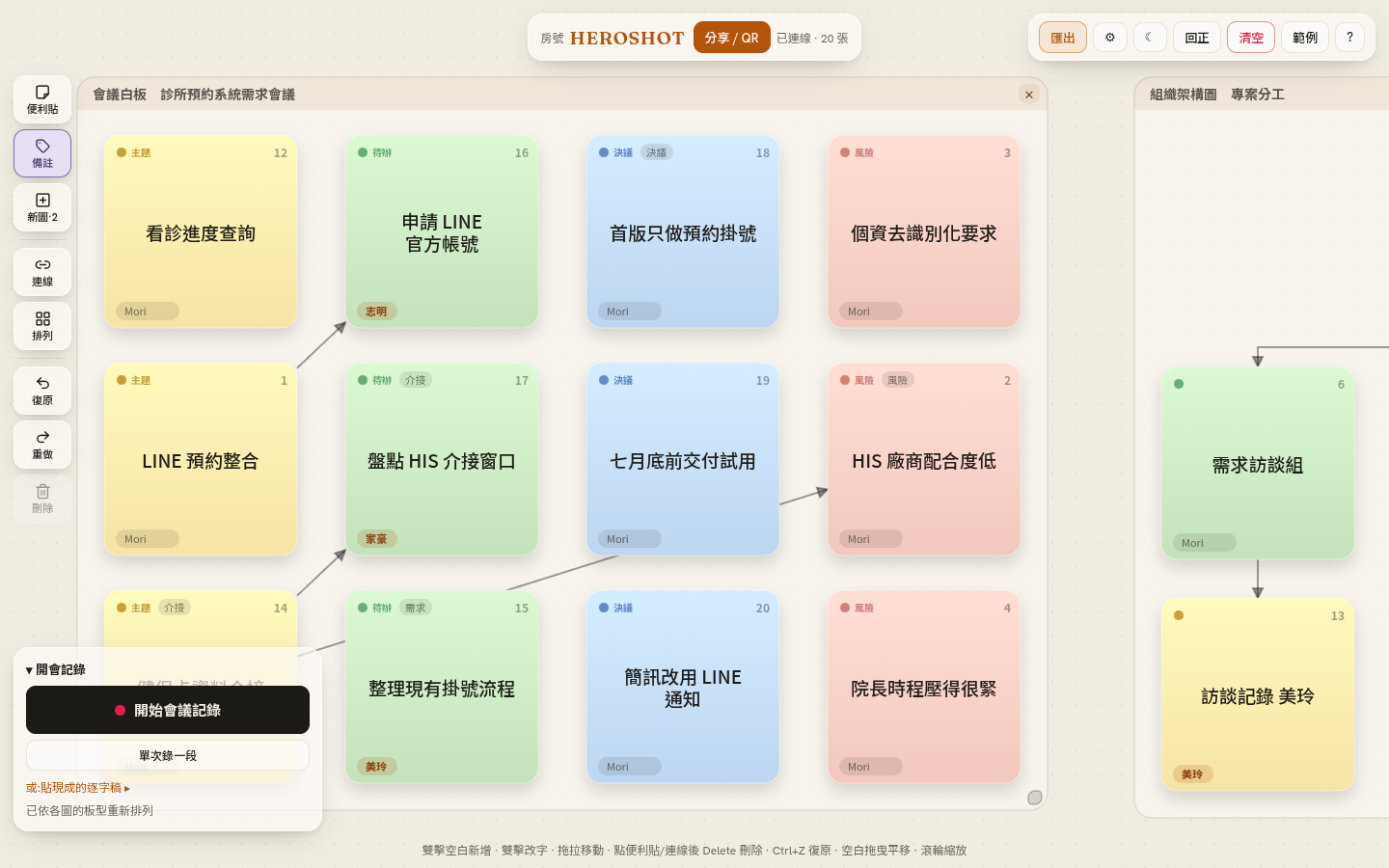Open settings via the gear icon
Viewport: 1389px width, 868px height.
pos(1110,38)
